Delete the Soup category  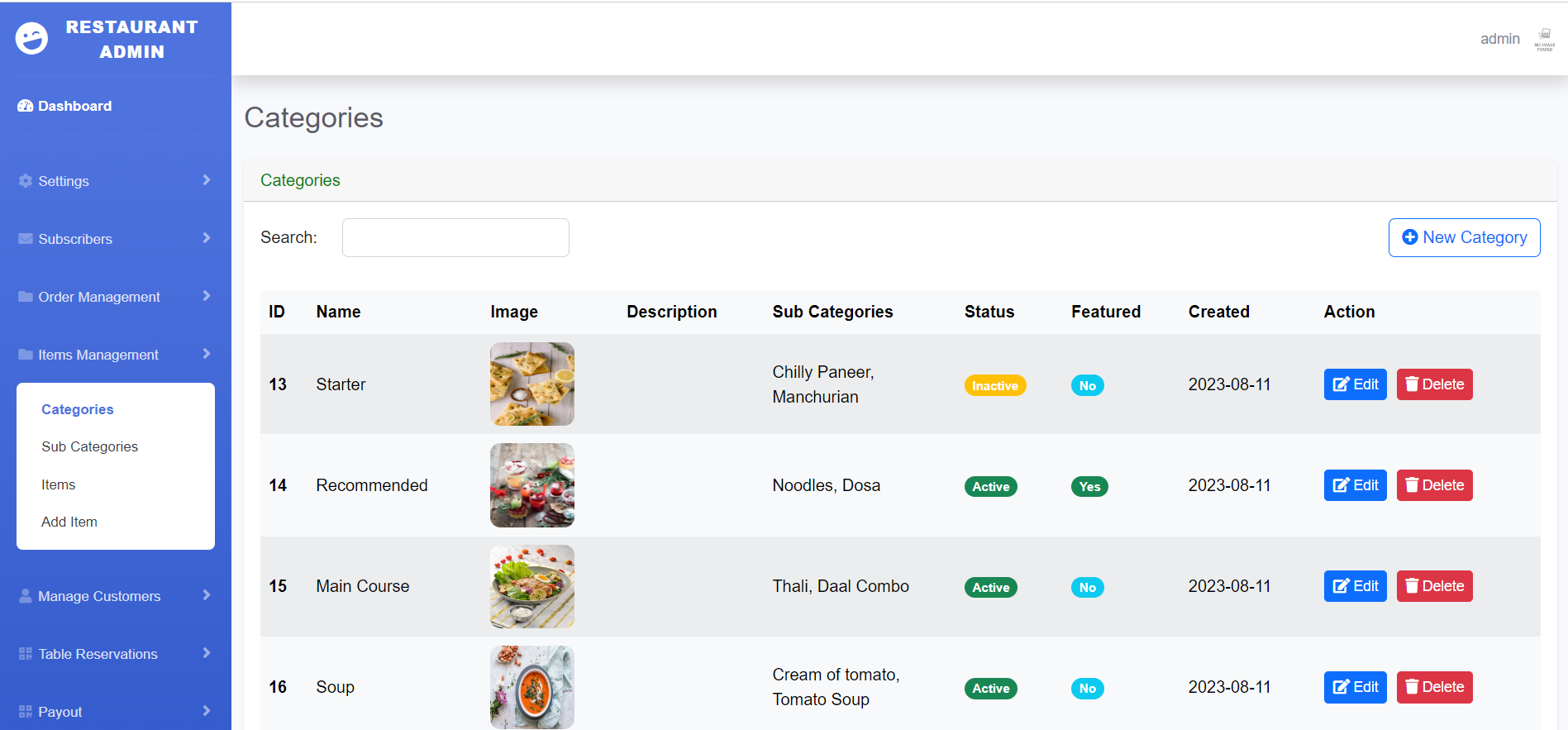[x=1434, y=687]
